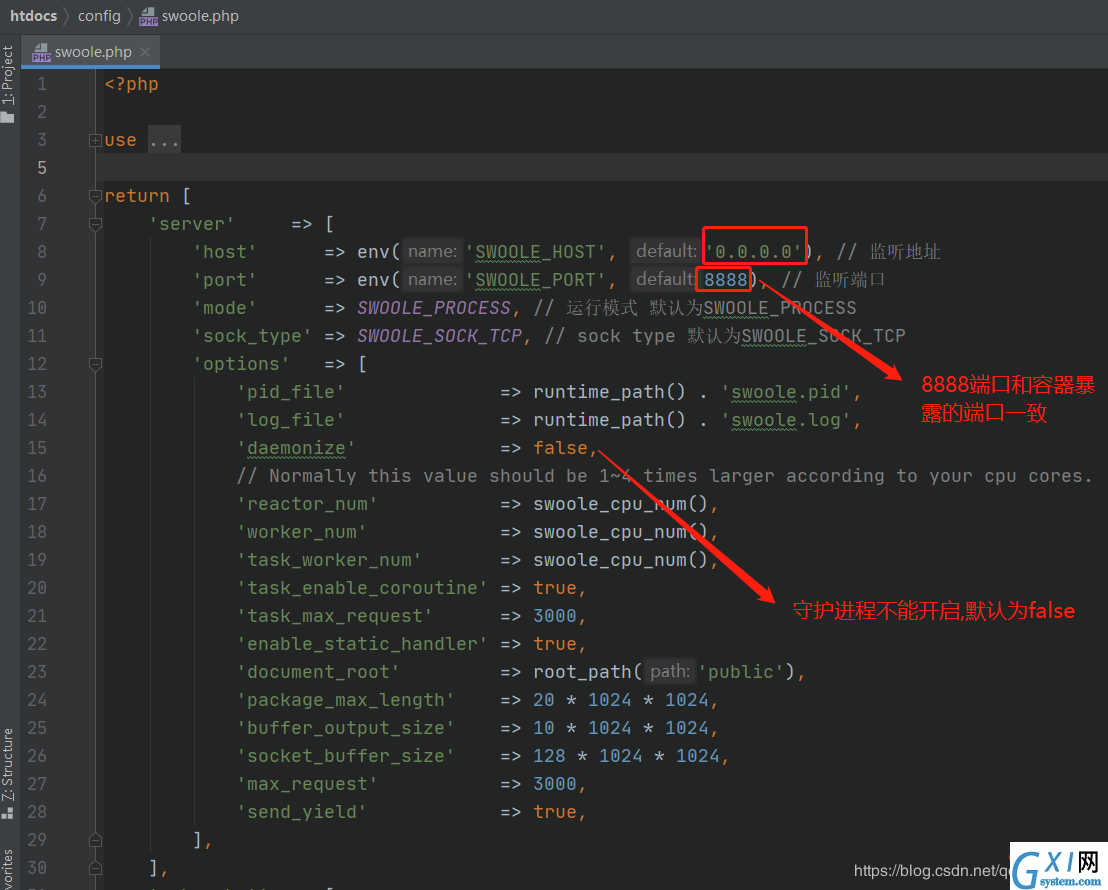Click the 3000 value of task_max_request
The height and width of the screenshot is (890, 1108).
point(555,616)
